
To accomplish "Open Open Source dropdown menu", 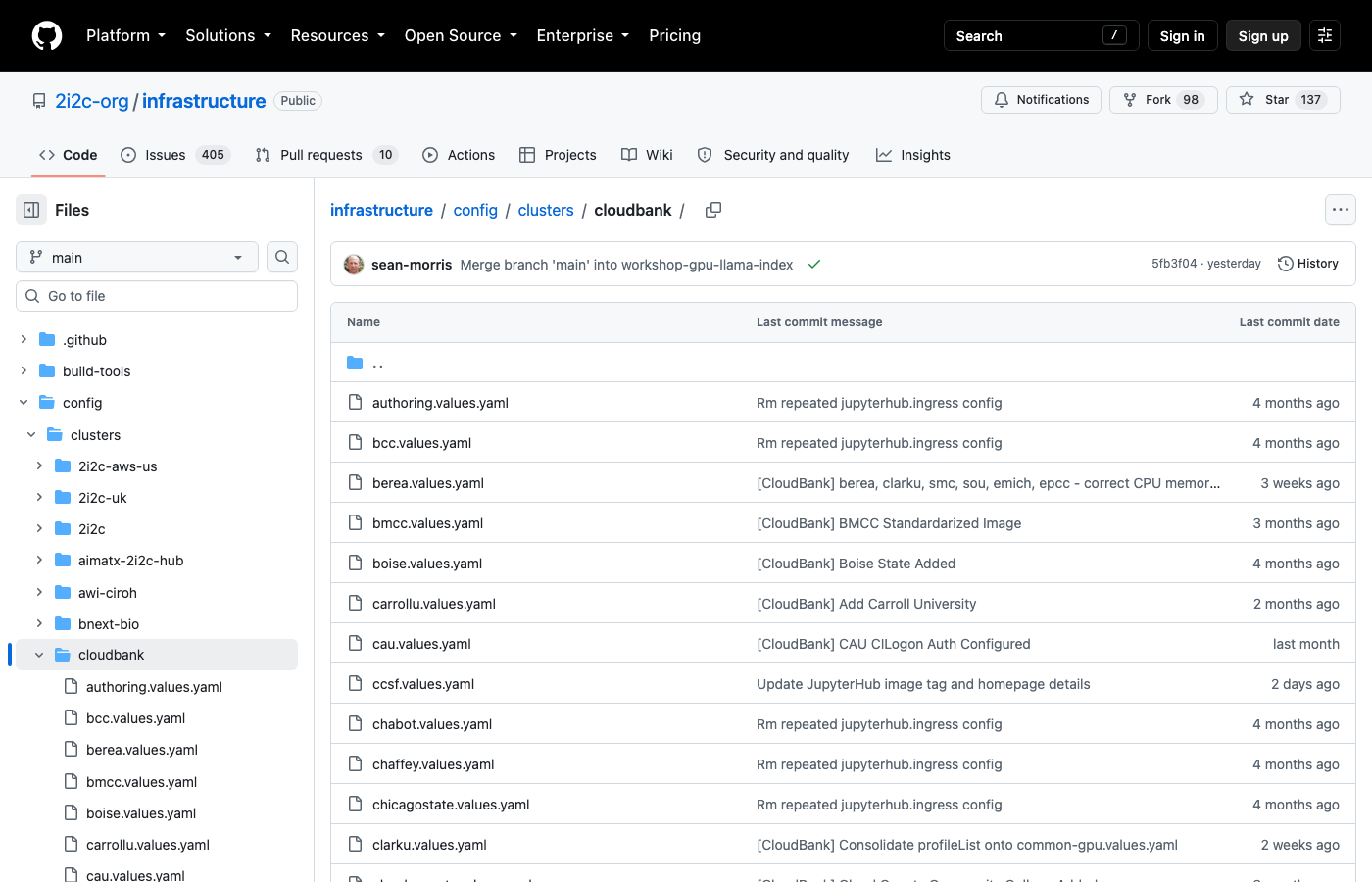I will point(461,36).
